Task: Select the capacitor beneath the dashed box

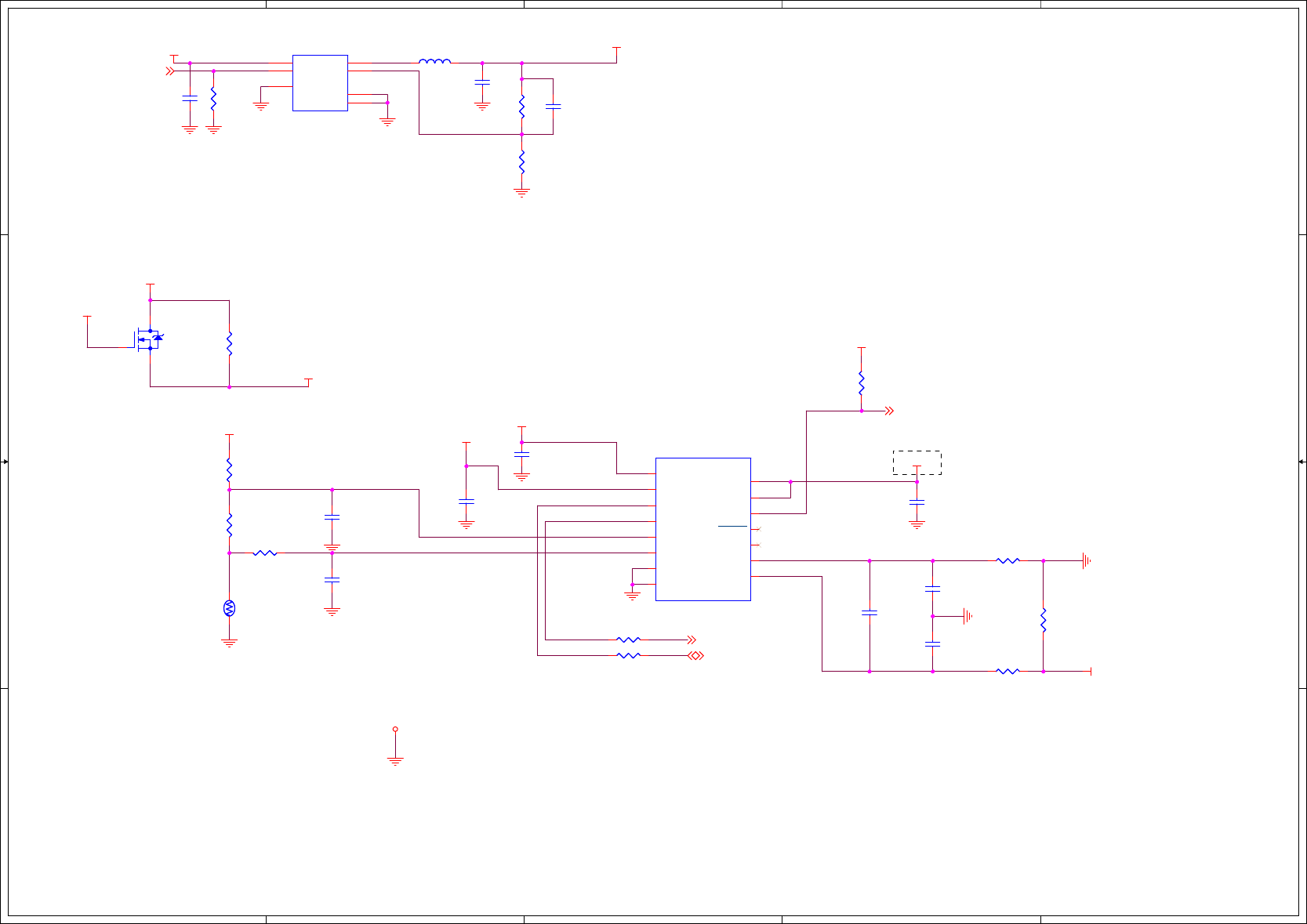Action: click(x=917, y=502)
